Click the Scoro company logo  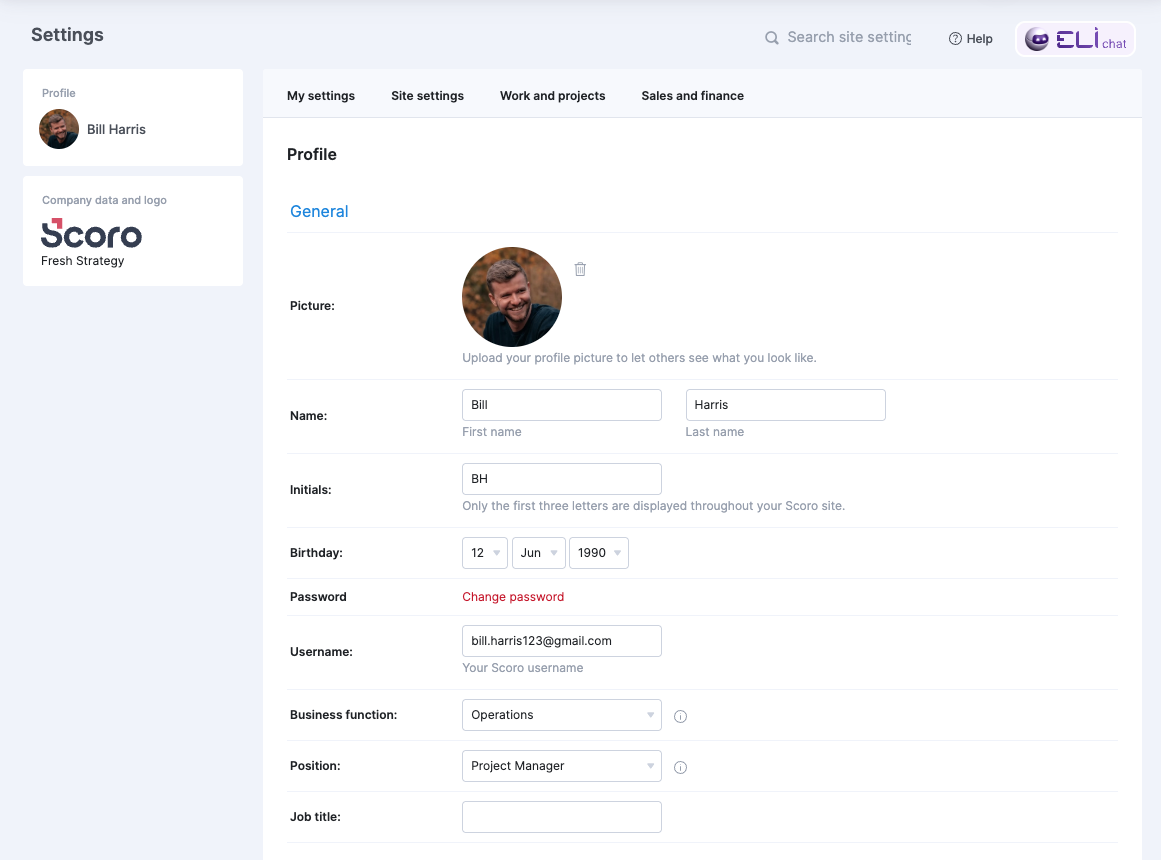[91, 233]
